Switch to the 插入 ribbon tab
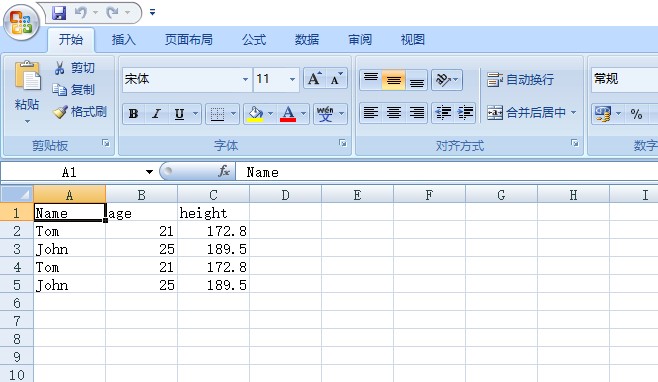Screen dimensions: 658x382 [x=124, y=39]
